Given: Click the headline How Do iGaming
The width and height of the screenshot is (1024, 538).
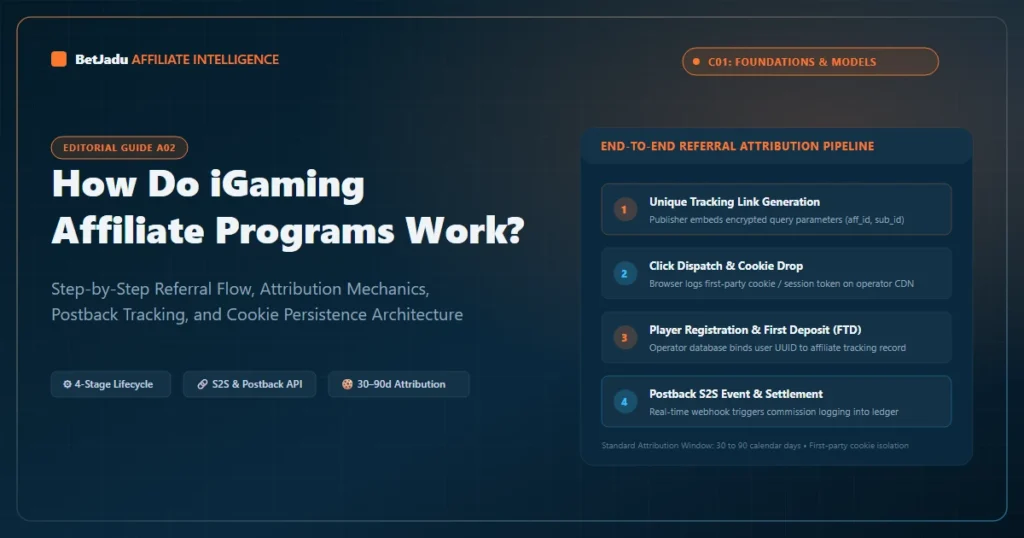Looking at the screenshot, I should [x=208, y=184].
